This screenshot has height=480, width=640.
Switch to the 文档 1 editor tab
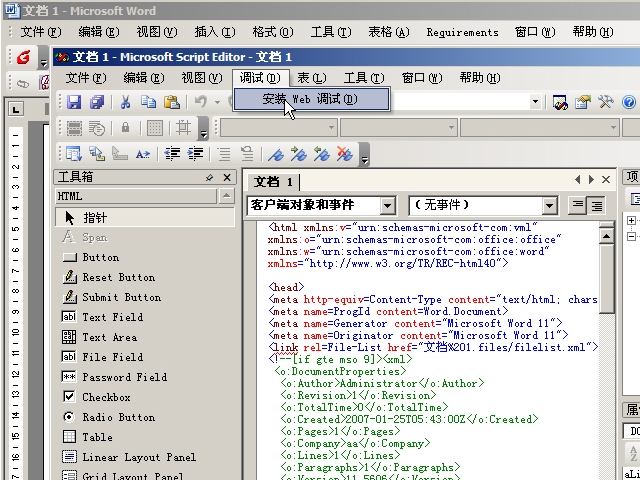click(x=273, y=182)
